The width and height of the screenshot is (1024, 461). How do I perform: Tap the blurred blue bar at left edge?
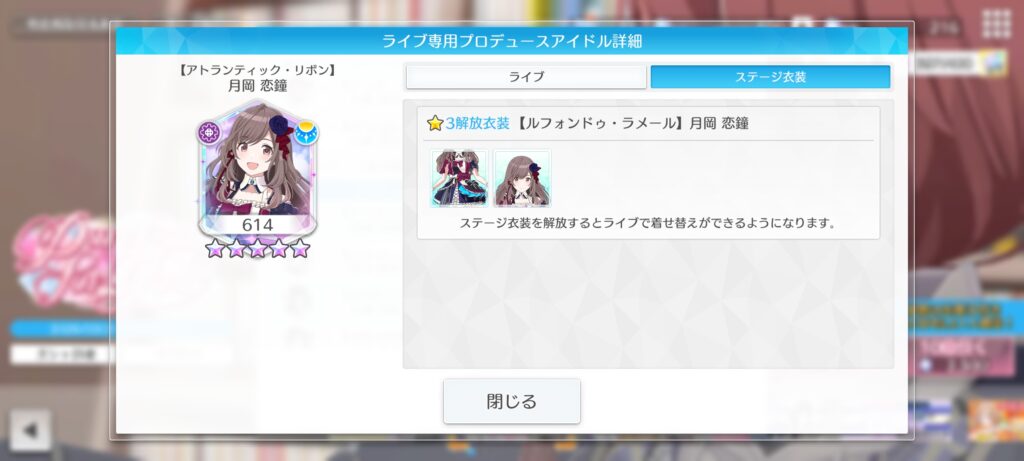(x=63, y=328)
